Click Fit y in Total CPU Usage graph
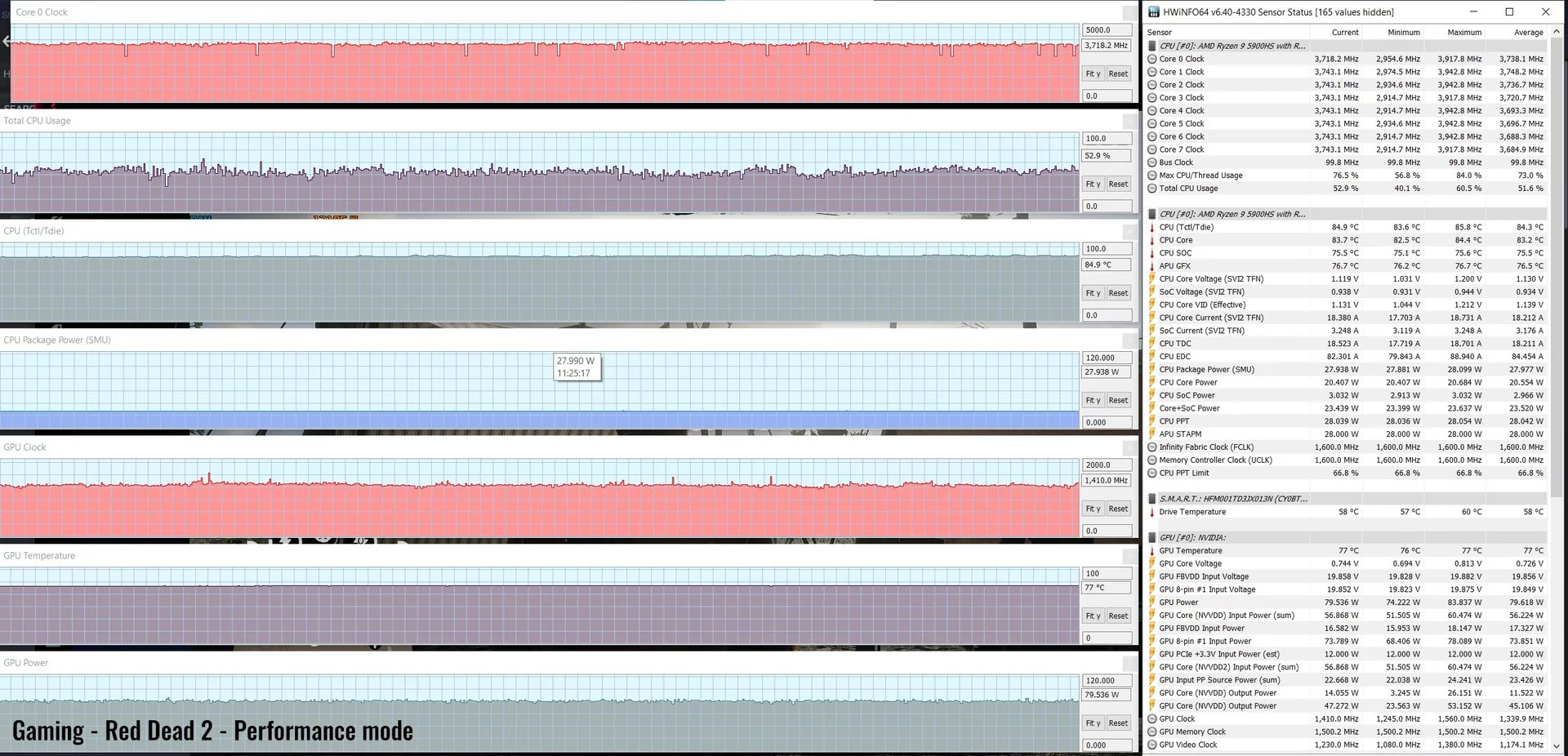The width and height of the screenshot is (1568, 756). tap(1093, 184)
